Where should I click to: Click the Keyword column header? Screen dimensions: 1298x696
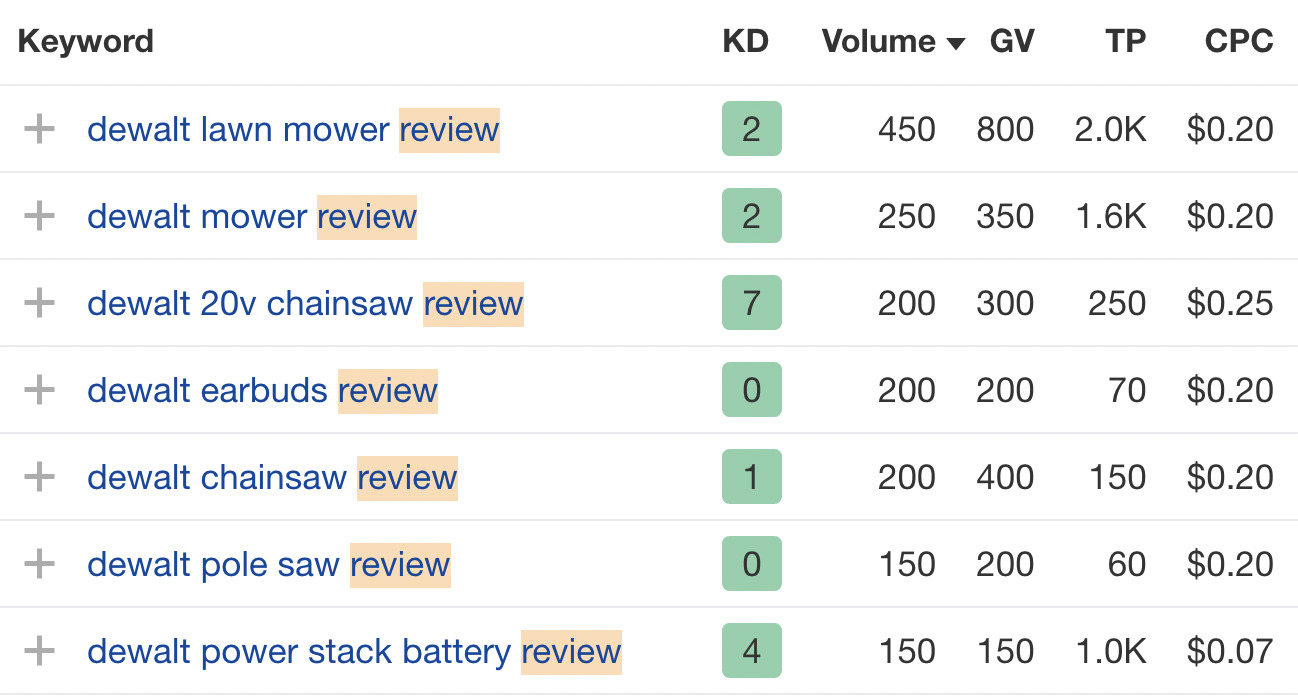click(85, 42)
